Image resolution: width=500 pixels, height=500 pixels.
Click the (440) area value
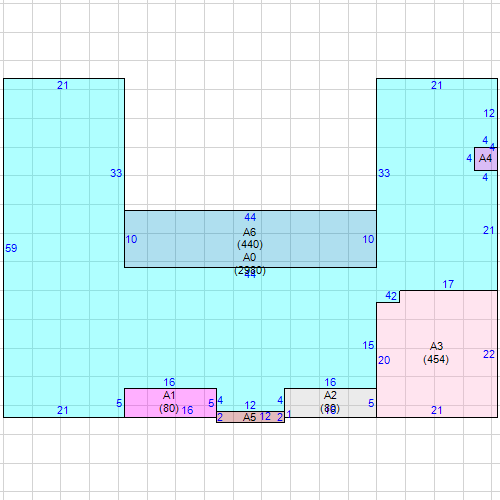click(x=250, y=245)
